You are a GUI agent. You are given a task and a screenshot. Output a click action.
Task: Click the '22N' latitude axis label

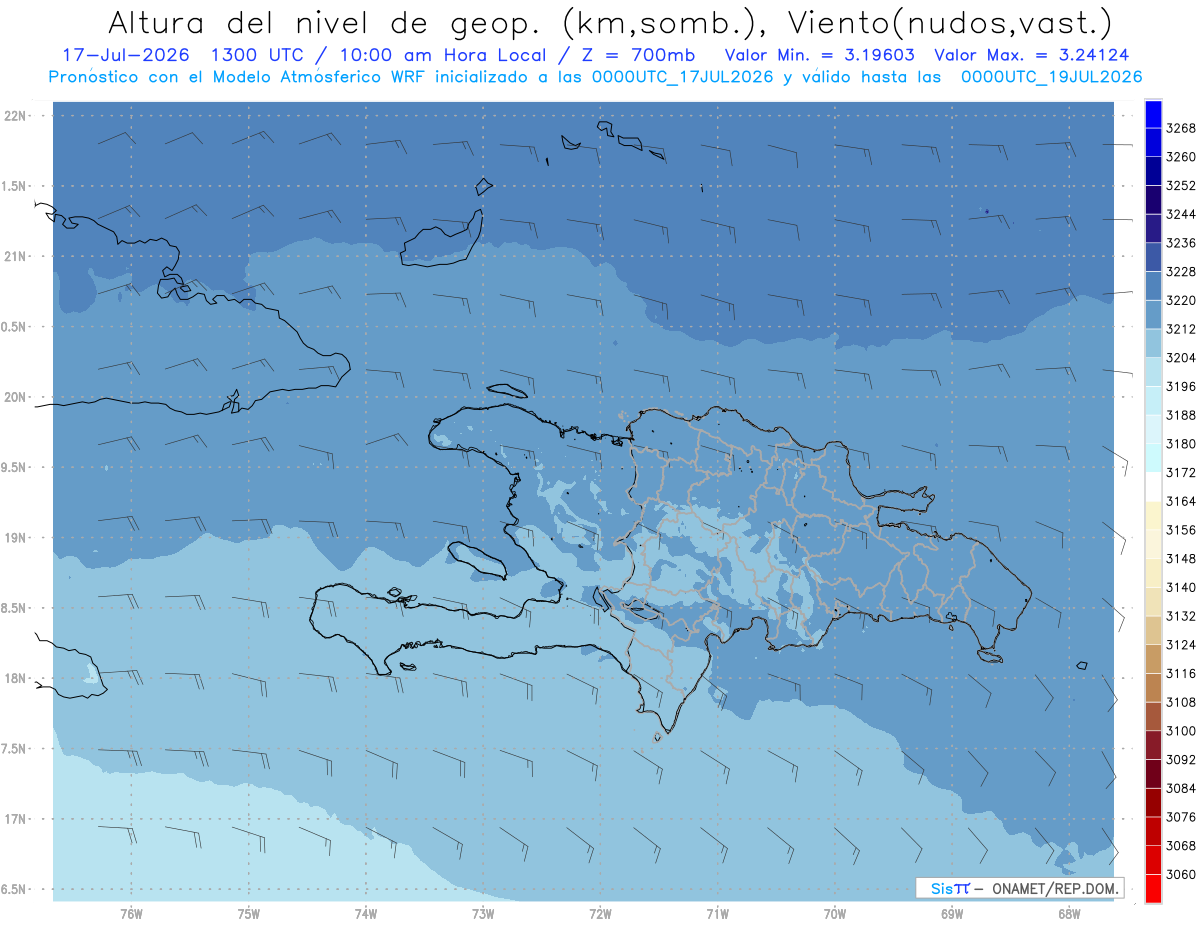point(16,116)
